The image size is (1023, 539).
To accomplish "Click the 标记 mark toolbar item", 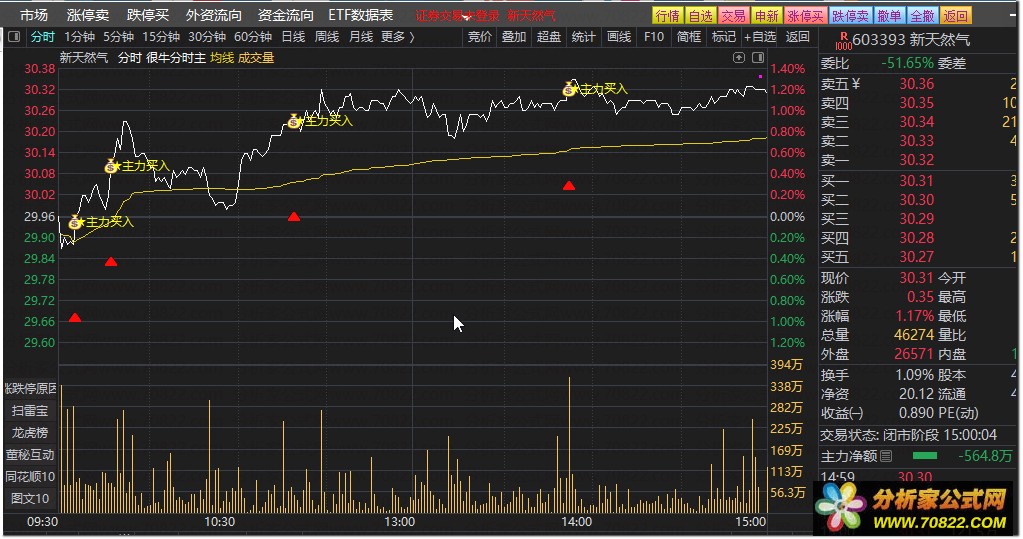I will 724,37.
